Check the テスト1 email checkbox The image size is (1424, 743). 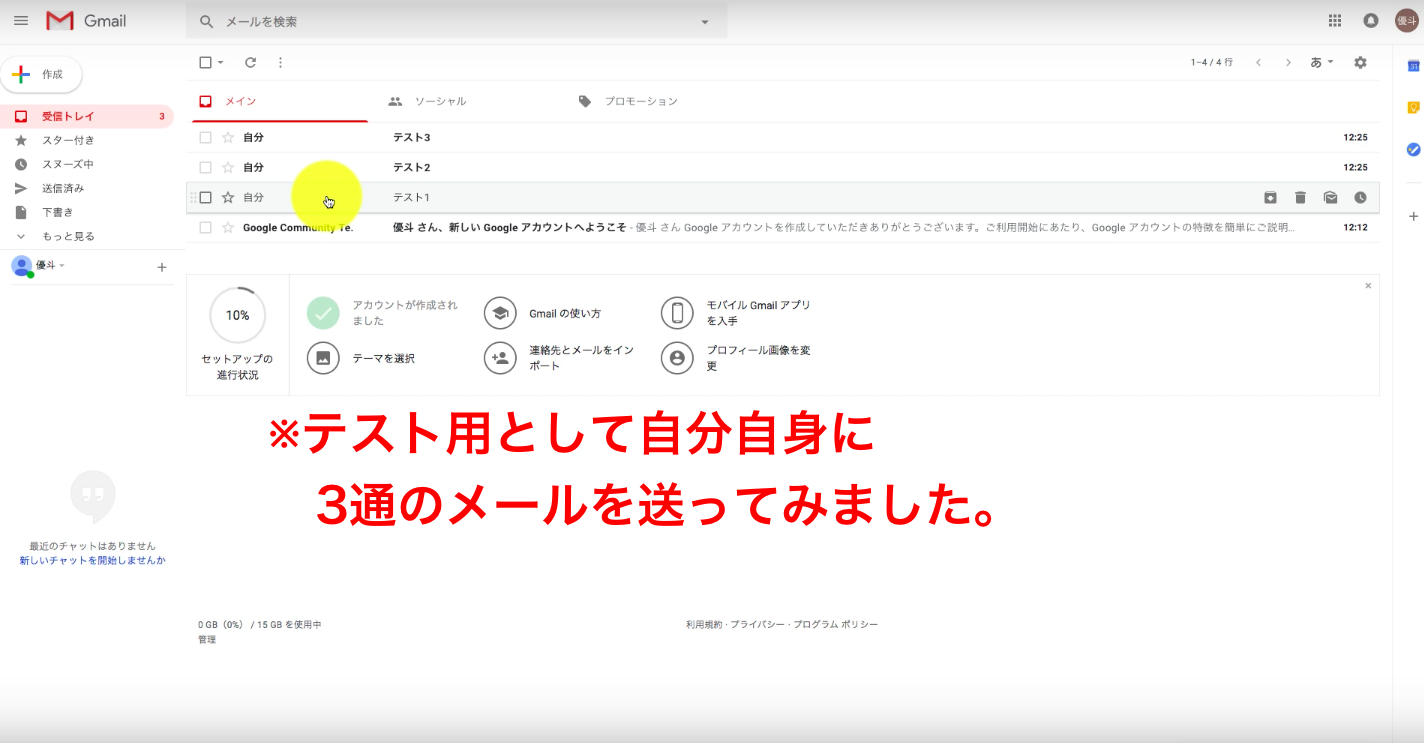(x=205, y=197)
